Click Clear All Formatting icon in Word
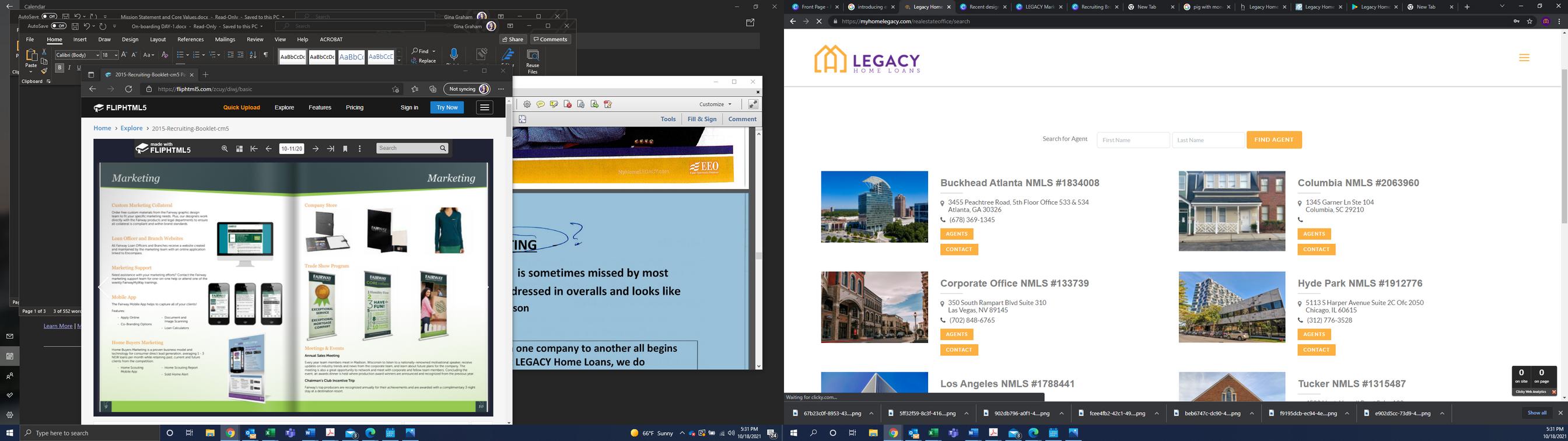The height and width of the screenshot is (441, 1568). click(164, 55)
